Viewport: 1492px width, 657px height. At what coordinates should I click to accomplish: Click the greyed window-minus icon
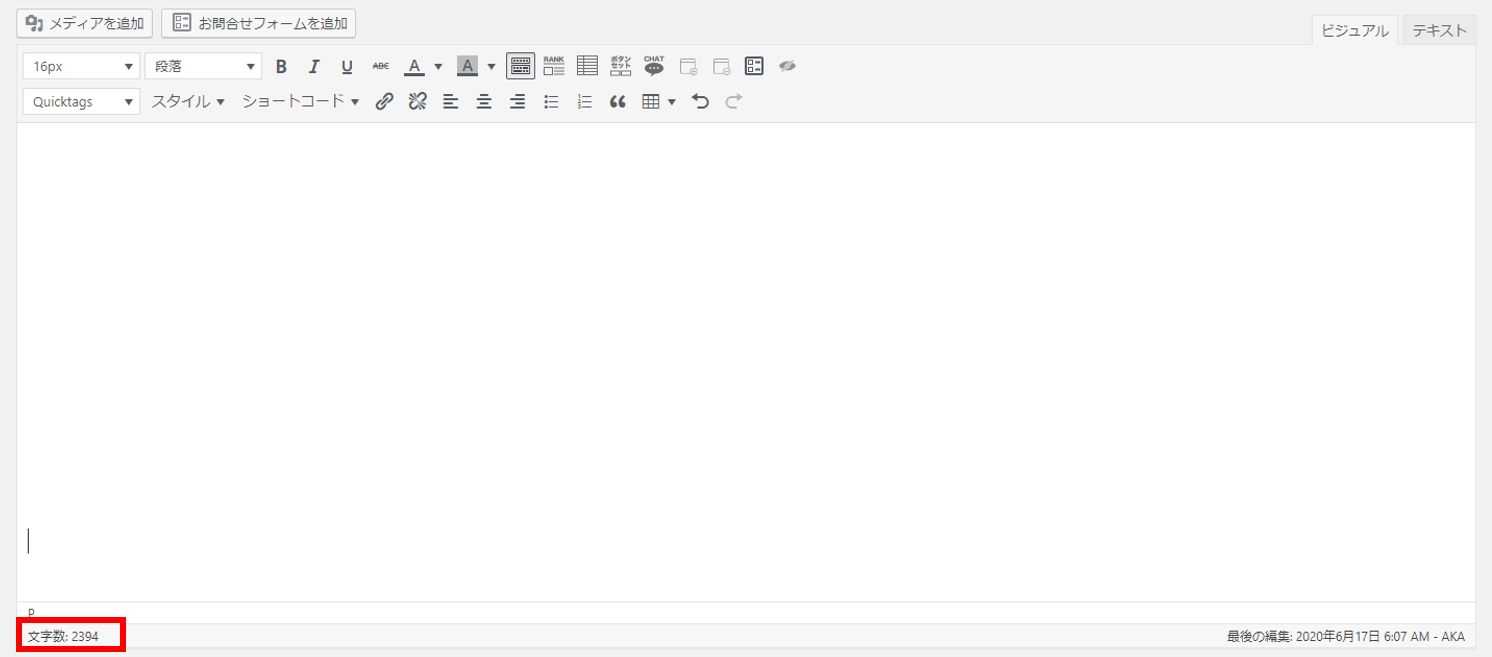point(721,67)
